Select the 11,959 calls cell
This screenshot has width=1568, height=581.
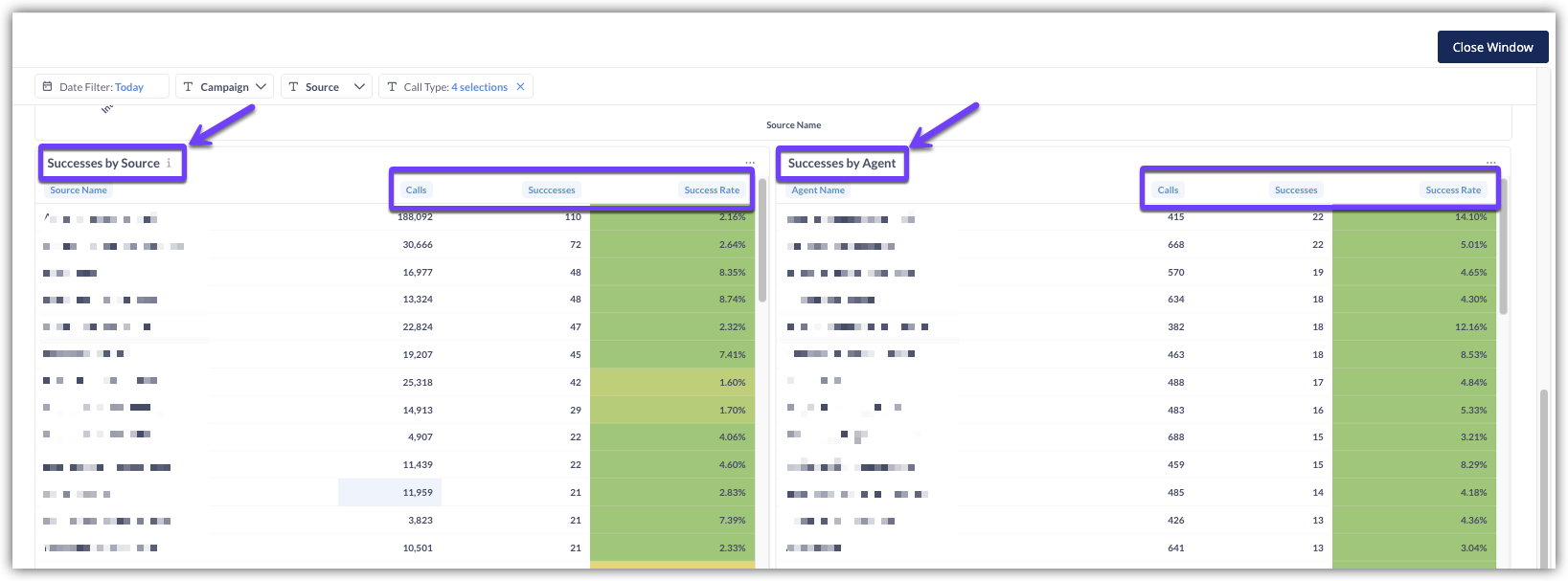point(418,493)
